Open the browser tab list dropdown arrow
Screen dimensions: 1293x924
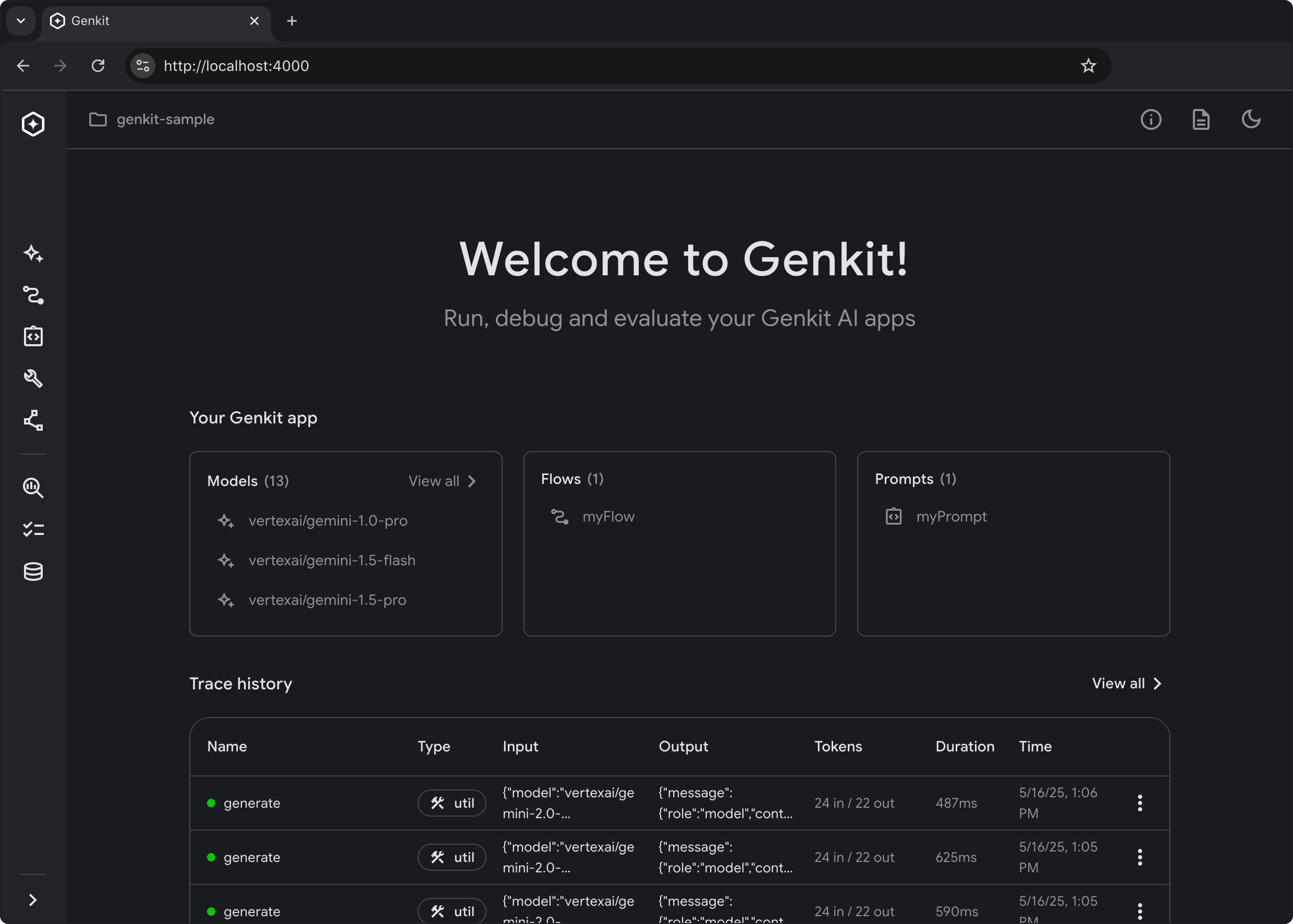[21, 20]
